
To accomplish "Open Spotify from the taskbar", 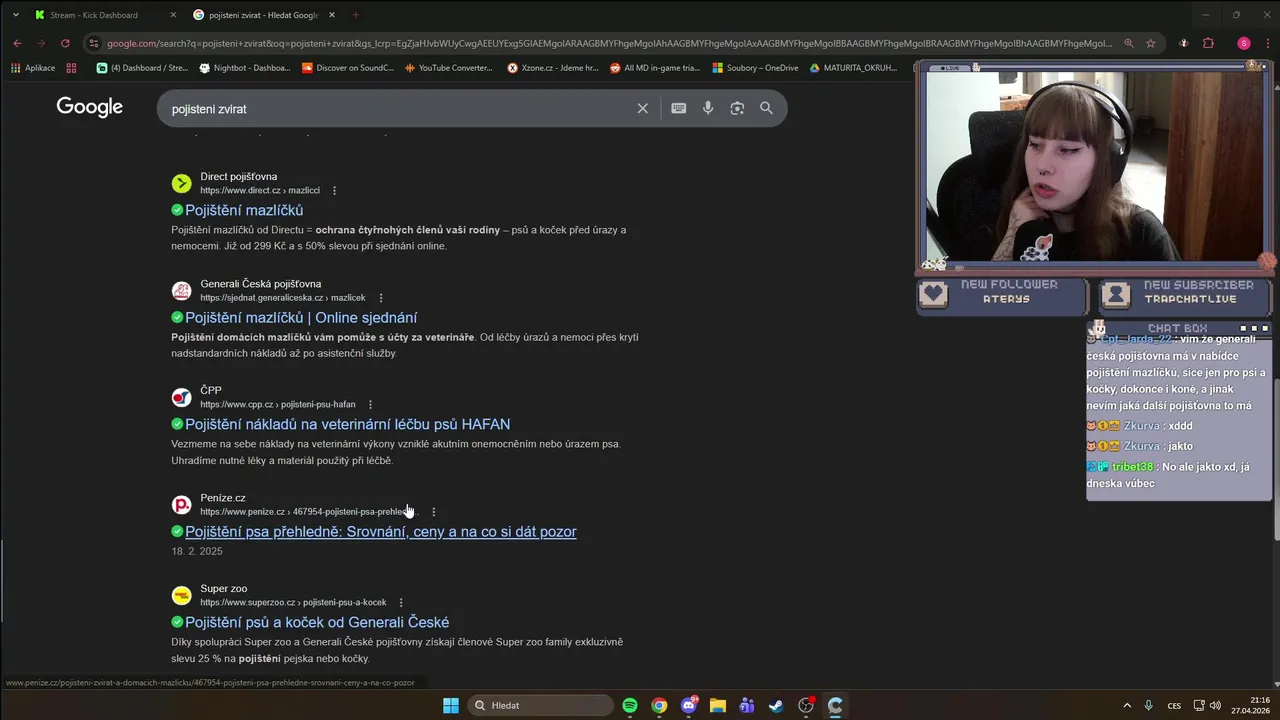I will pos(630,705).
